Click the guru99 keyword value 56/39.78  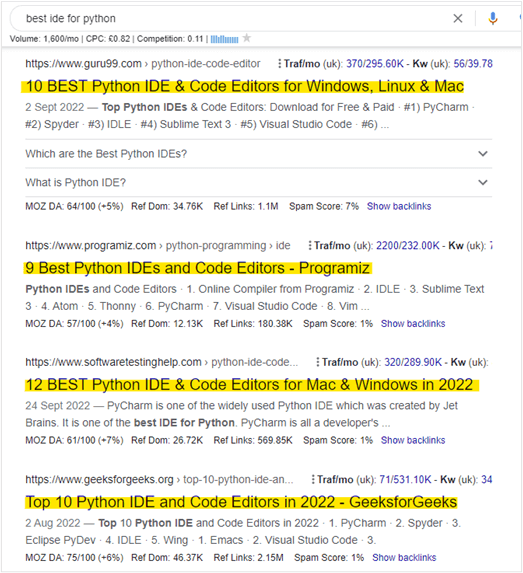point(473,64)
